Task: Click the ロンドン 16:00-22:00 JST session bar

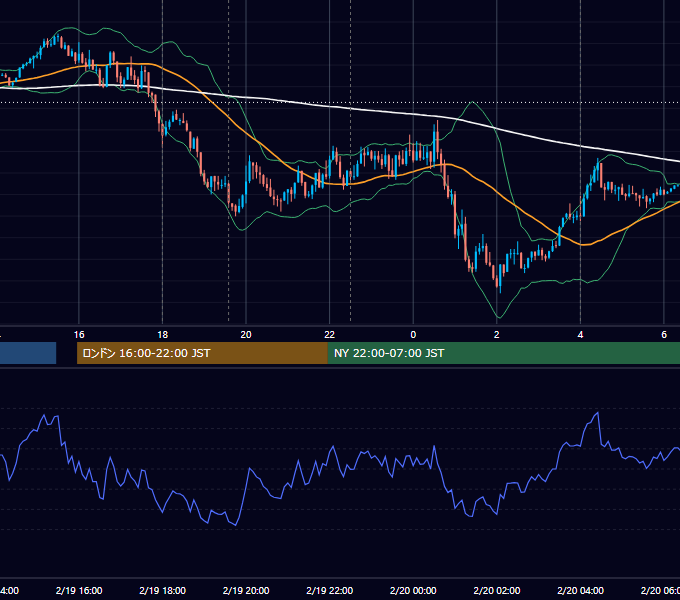Action: [x=202, y=353]
